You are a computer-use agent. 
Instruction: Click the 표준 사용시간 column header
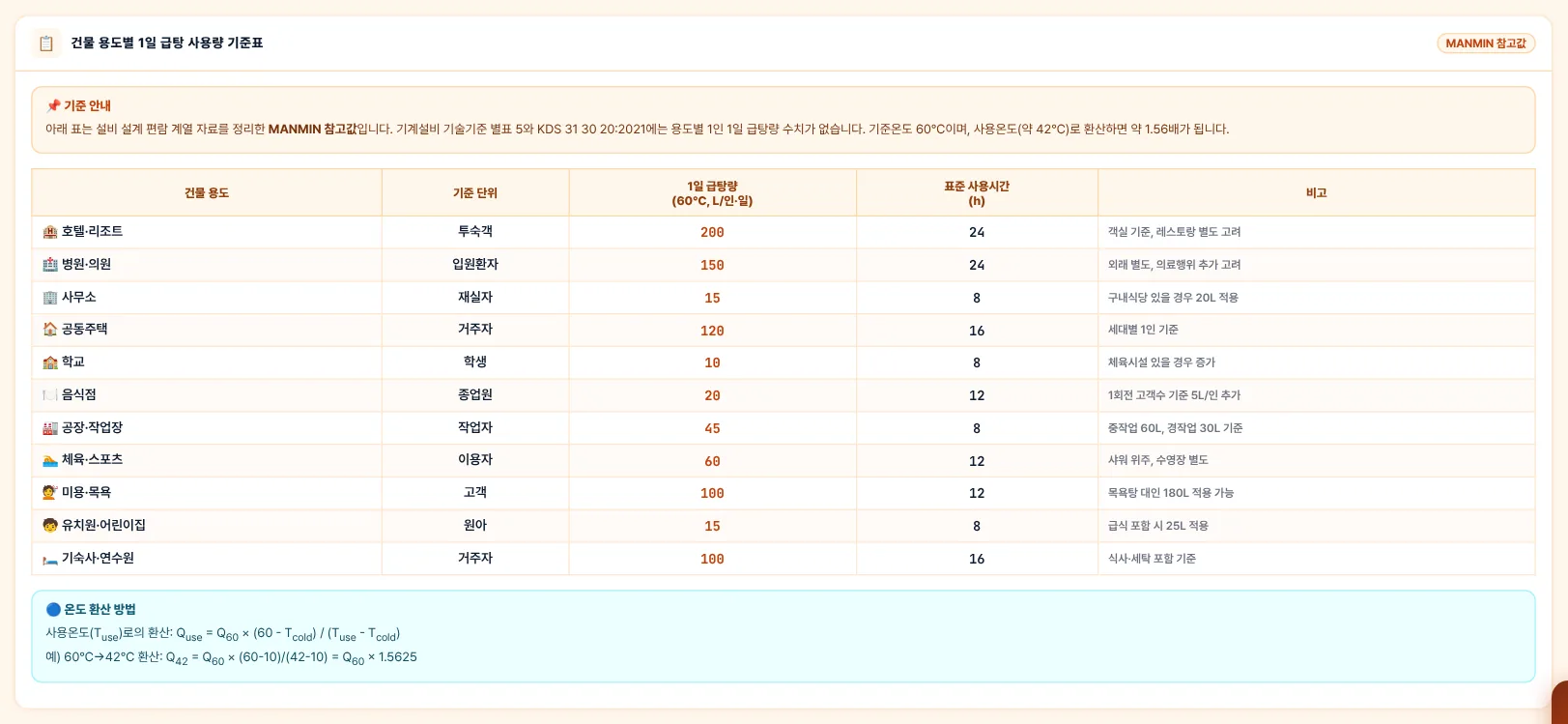click(977, 193)
